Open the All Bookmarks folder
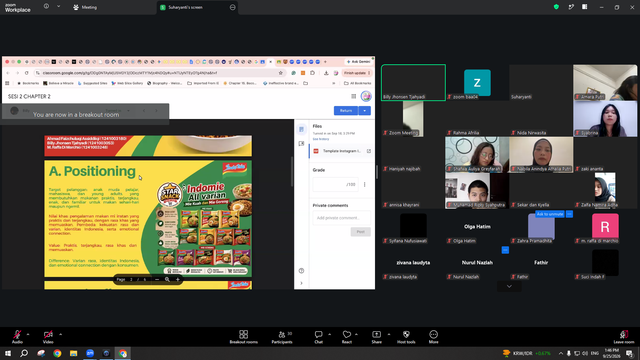Viewport: 640px width, 360px height. coord(357,83)
